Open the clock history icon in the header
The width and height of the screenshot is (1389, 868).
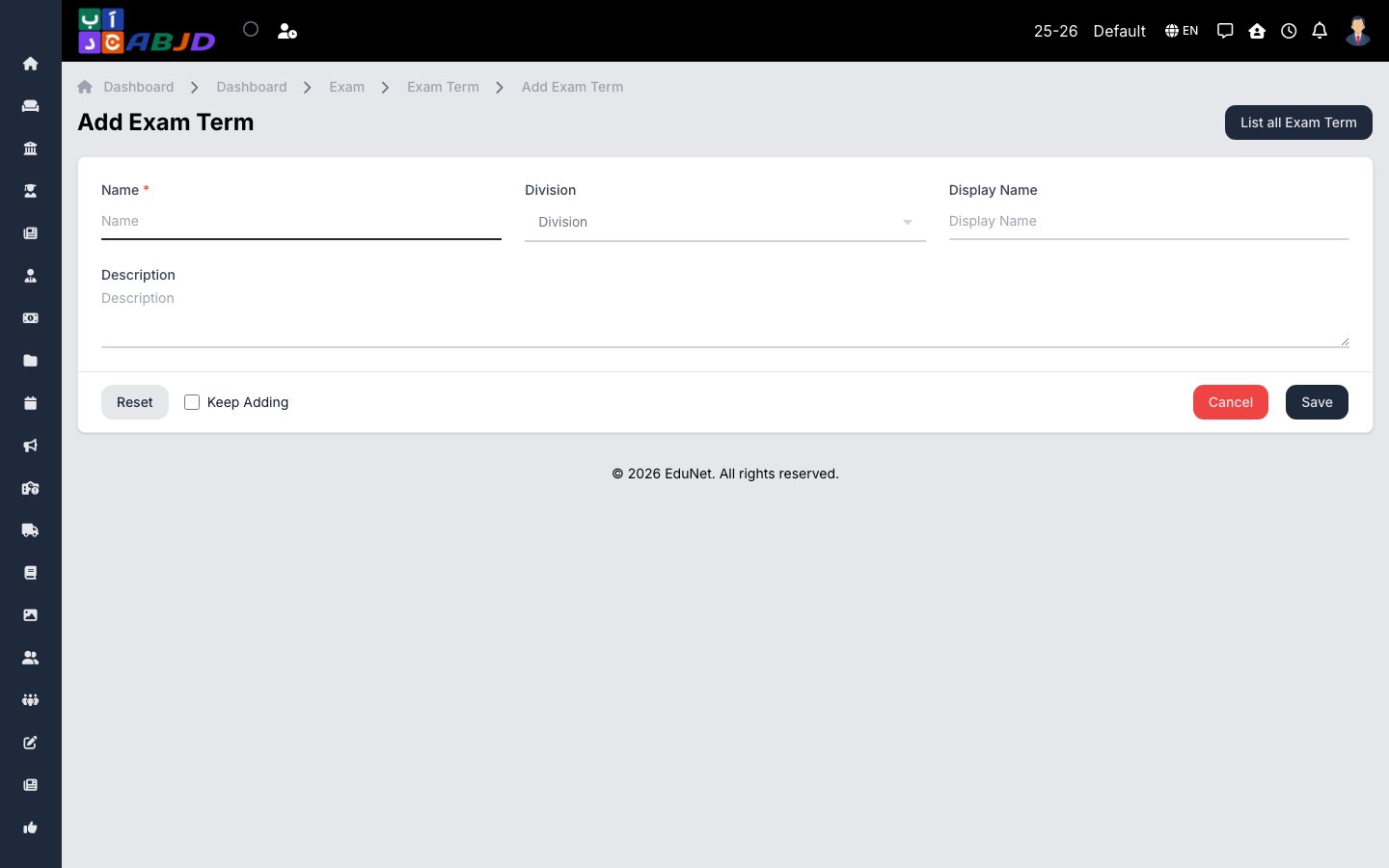(1289, 31)
